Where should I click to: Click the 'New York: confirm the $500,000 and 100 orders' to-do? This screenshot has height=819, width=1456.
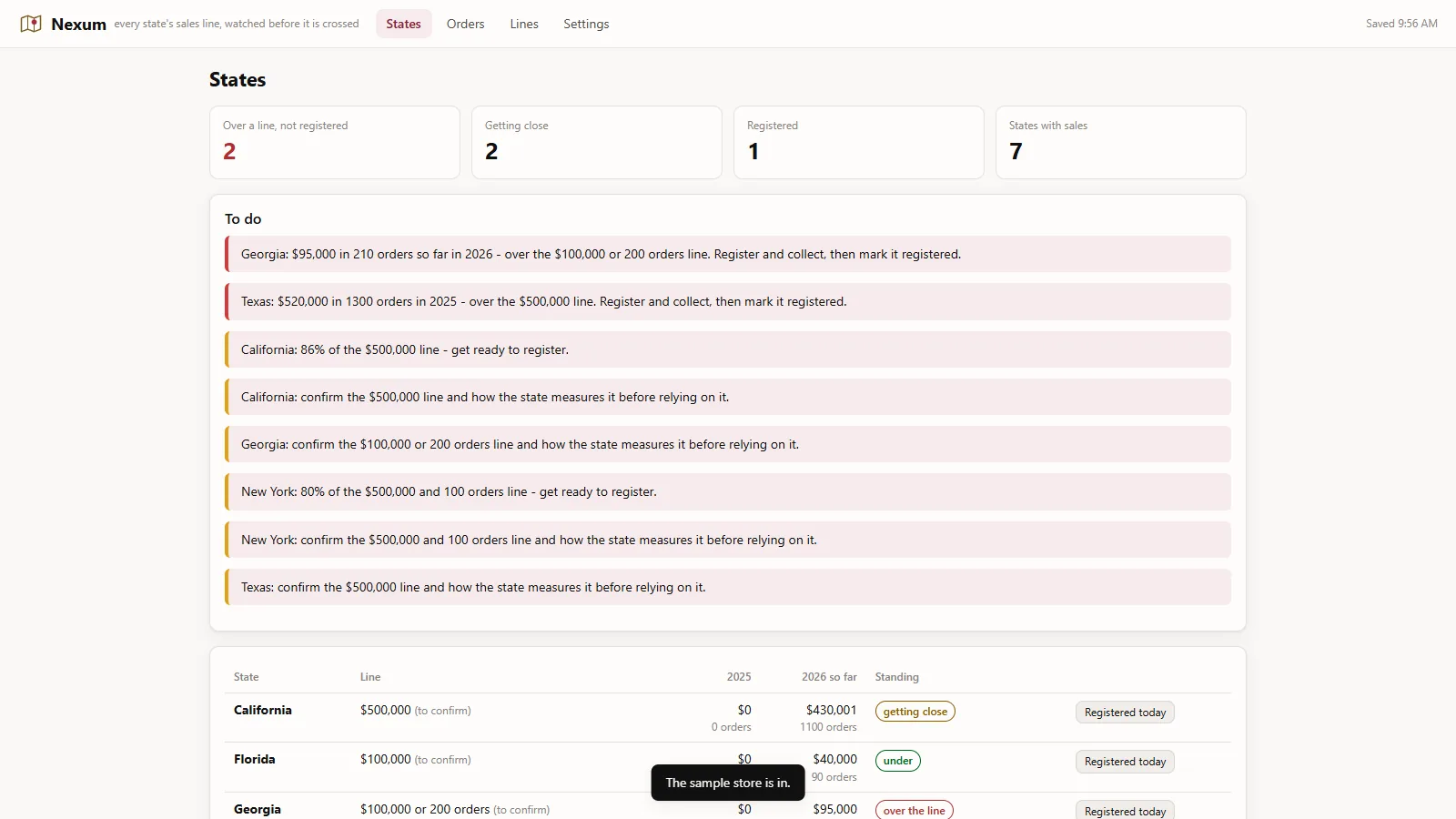pyautogui.click(x=728, y=540)
